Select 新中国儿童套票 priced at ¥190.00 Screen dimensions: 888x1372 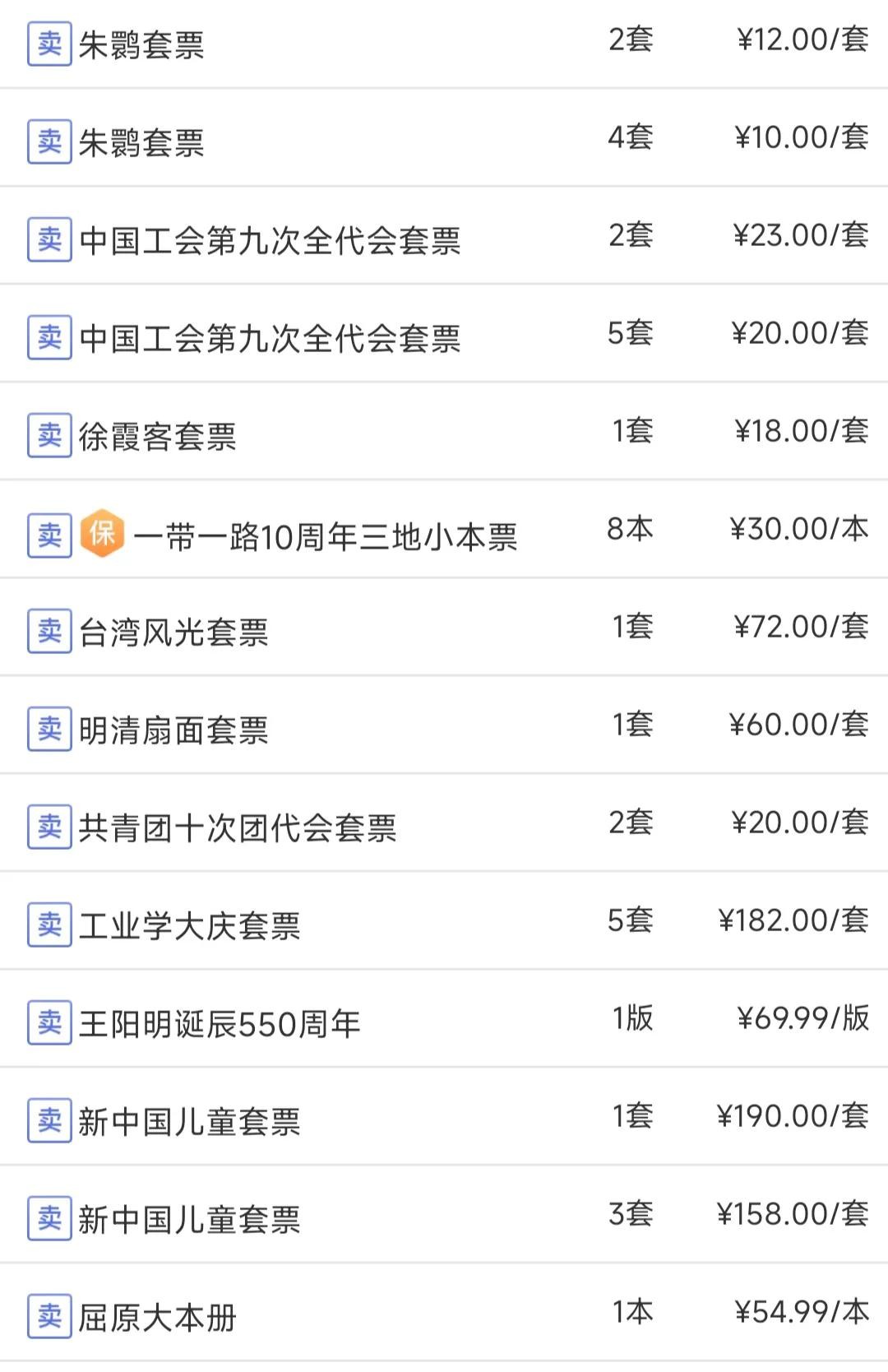(189, 1122)
